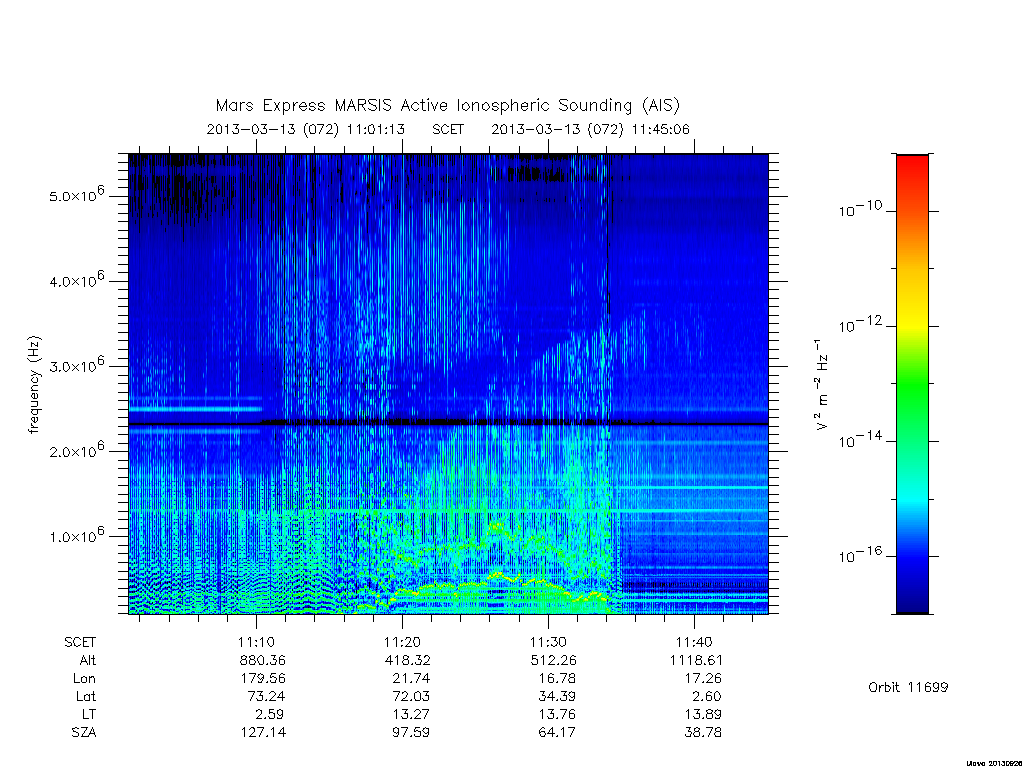1024x768 pixels.
Task: Select the start time '2013-03-13 (072) 11:01:13'
Action: 306,129
